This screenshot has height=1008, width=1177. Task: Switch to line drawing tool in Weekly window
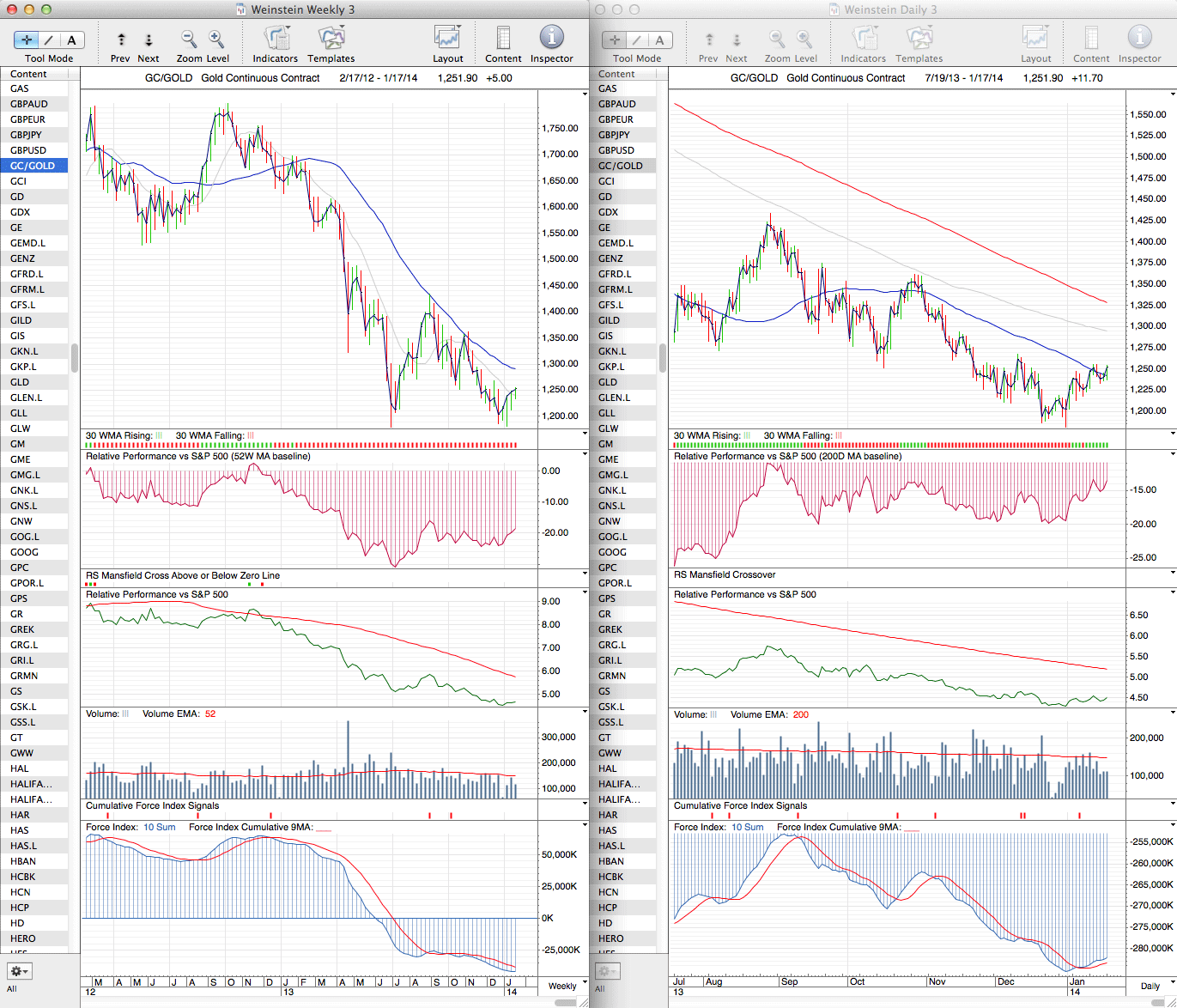[x=49, y=39]
